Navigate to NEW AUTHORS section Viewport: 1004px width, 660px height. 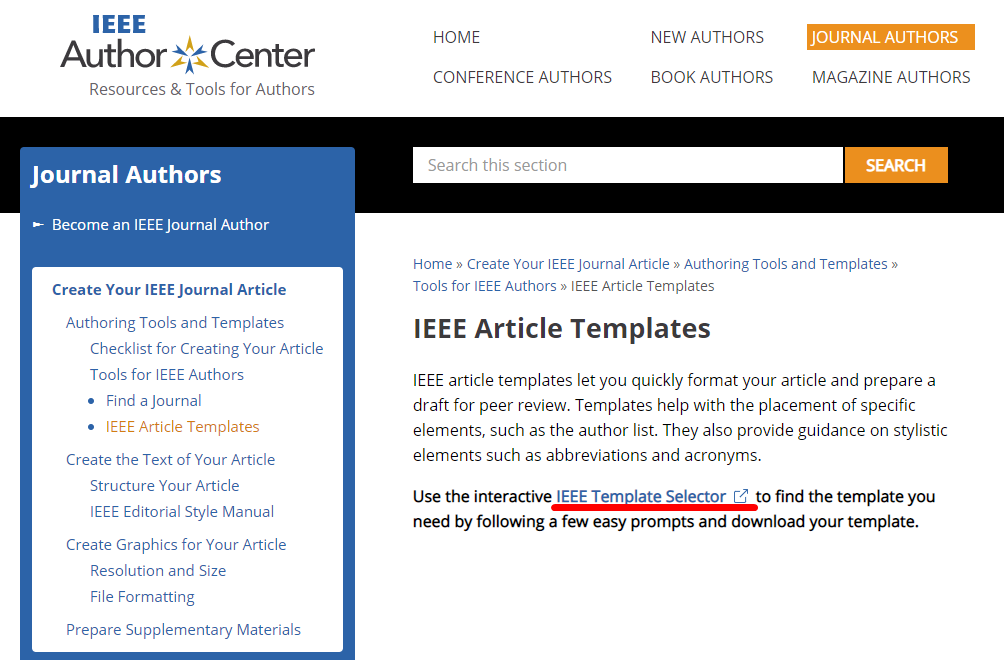click(707, 36)
